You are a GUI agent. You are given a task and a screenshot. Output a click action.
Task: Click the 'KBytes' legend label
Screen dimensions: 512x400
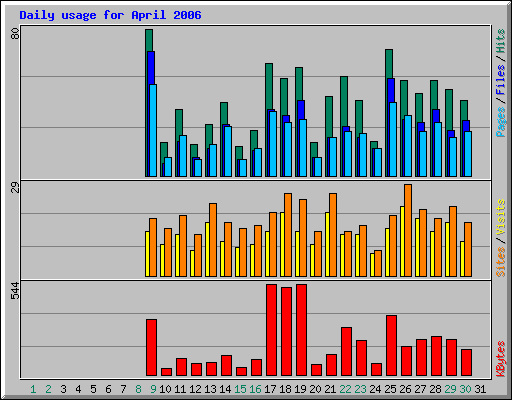500,359
